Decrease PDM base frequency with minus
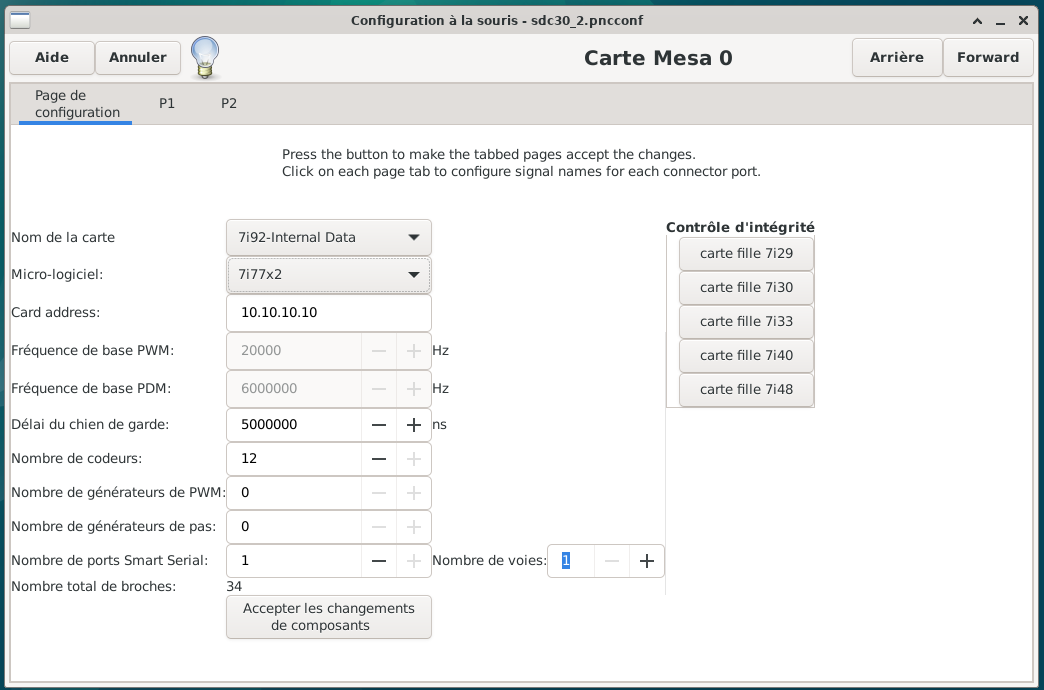This screenshot has height=690, width=1044. pos(379,389)
